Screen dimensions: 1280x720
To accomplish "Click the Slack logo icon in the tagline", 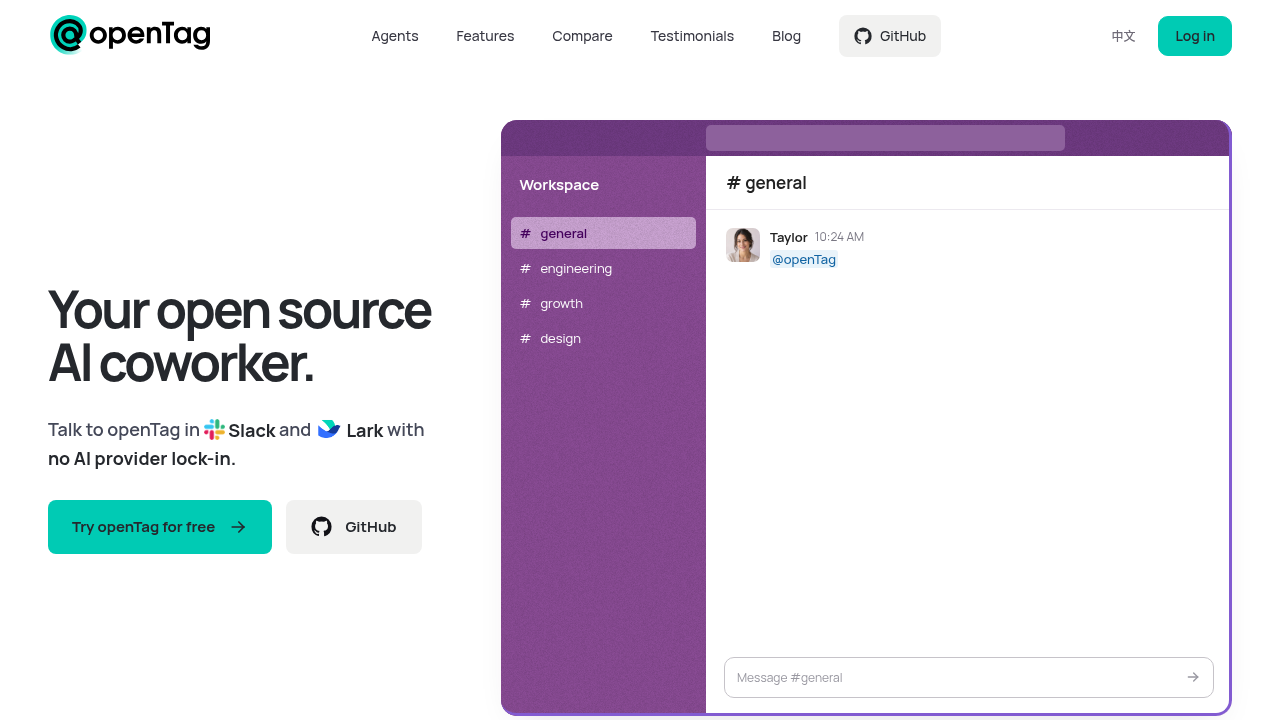I will pos(214,430).
